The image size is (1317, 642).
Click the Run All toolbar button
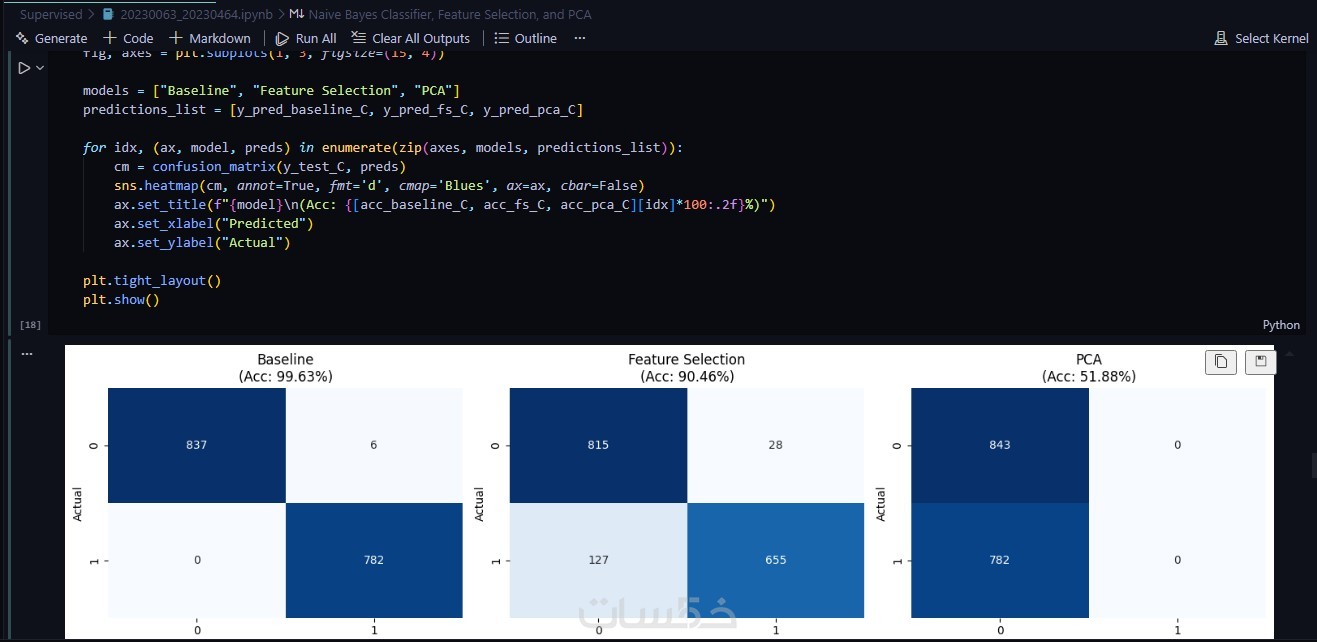[x=306, y=38]
